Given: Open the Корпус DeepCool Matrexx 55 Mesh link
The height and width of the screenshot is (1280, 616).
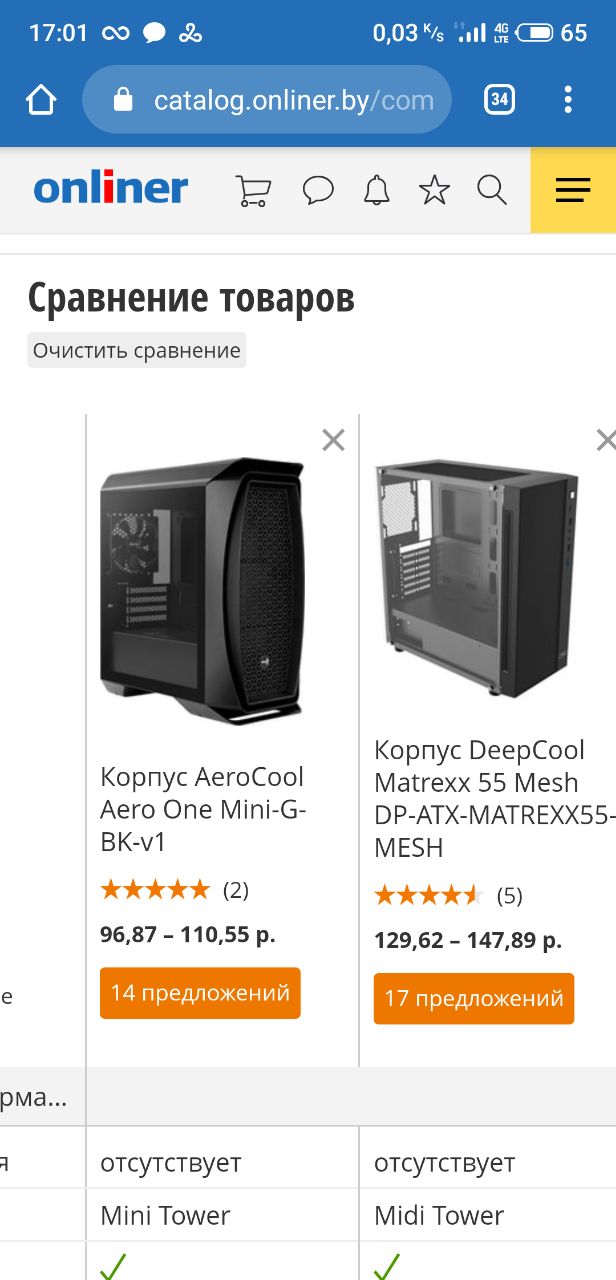Looking at the screenshot, I should tap(495, 798).
